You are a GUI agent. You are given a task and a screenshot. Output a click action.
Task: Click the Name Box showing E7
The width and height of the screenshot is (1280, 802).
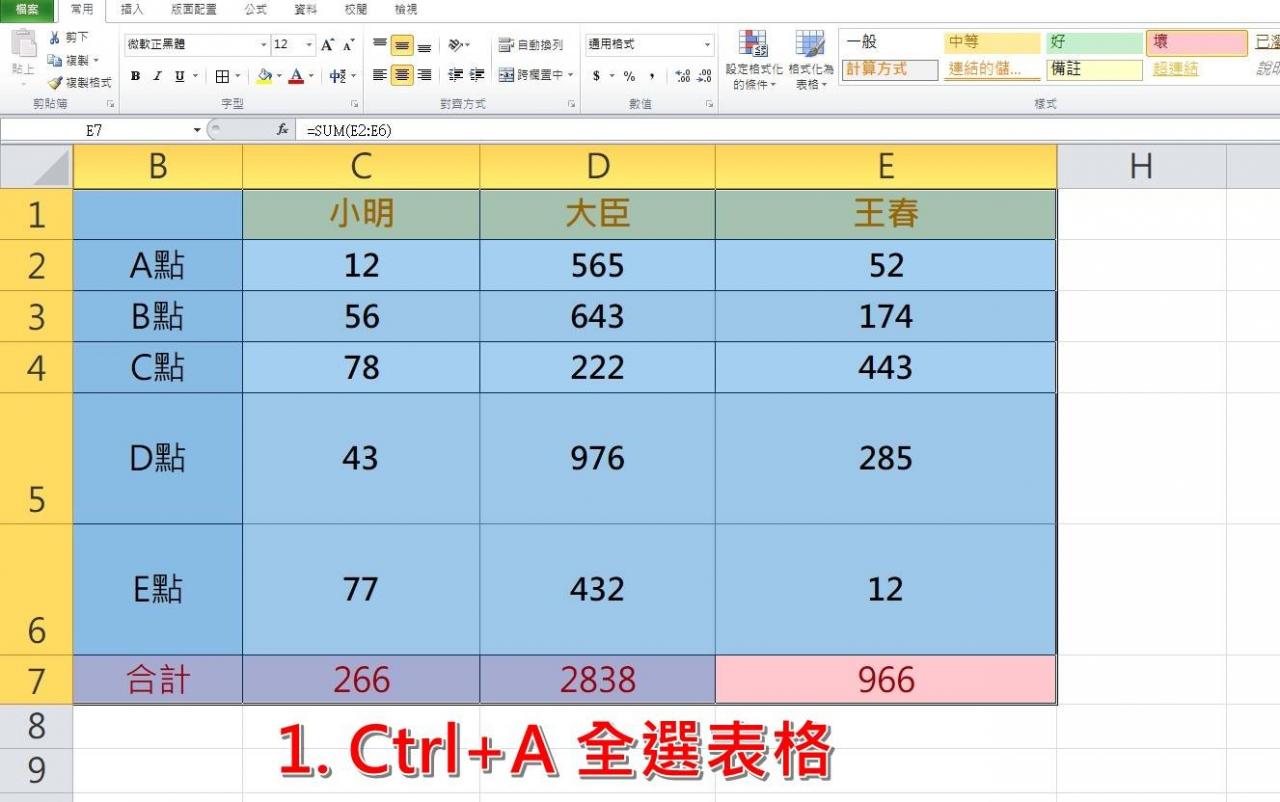(95, 130)
